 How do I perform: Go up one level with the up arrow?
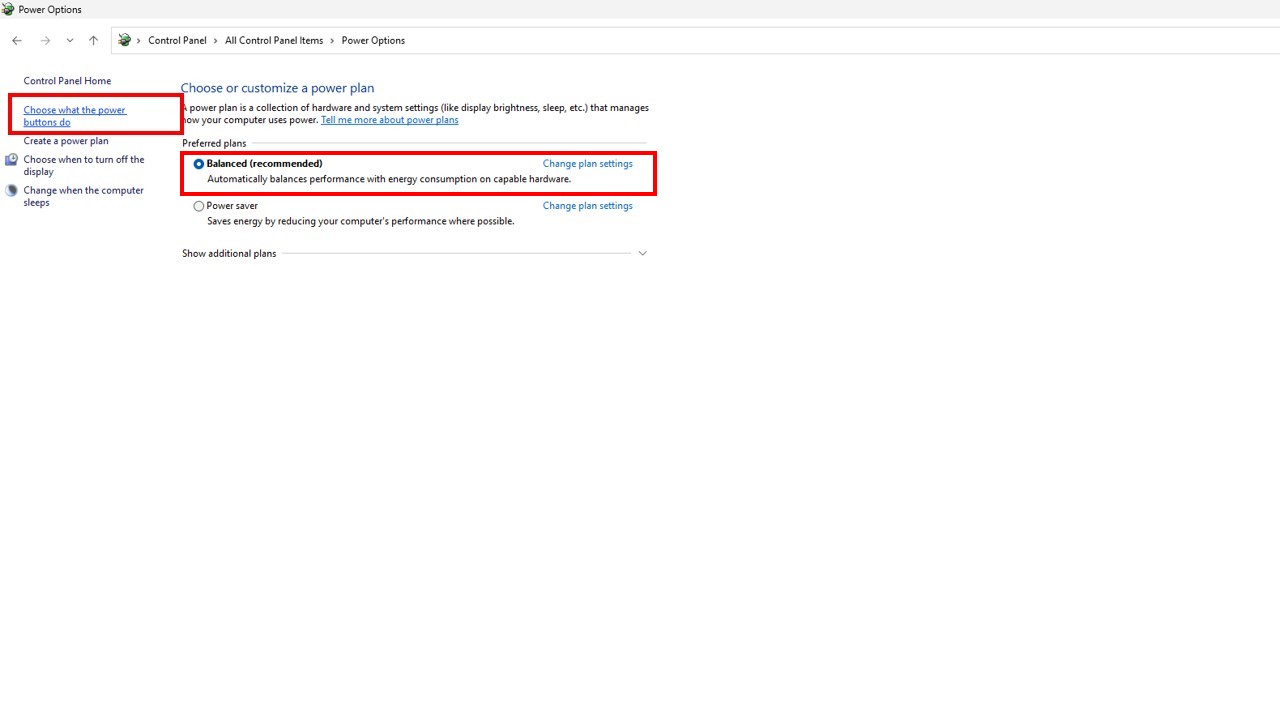(x=93, y=41)
